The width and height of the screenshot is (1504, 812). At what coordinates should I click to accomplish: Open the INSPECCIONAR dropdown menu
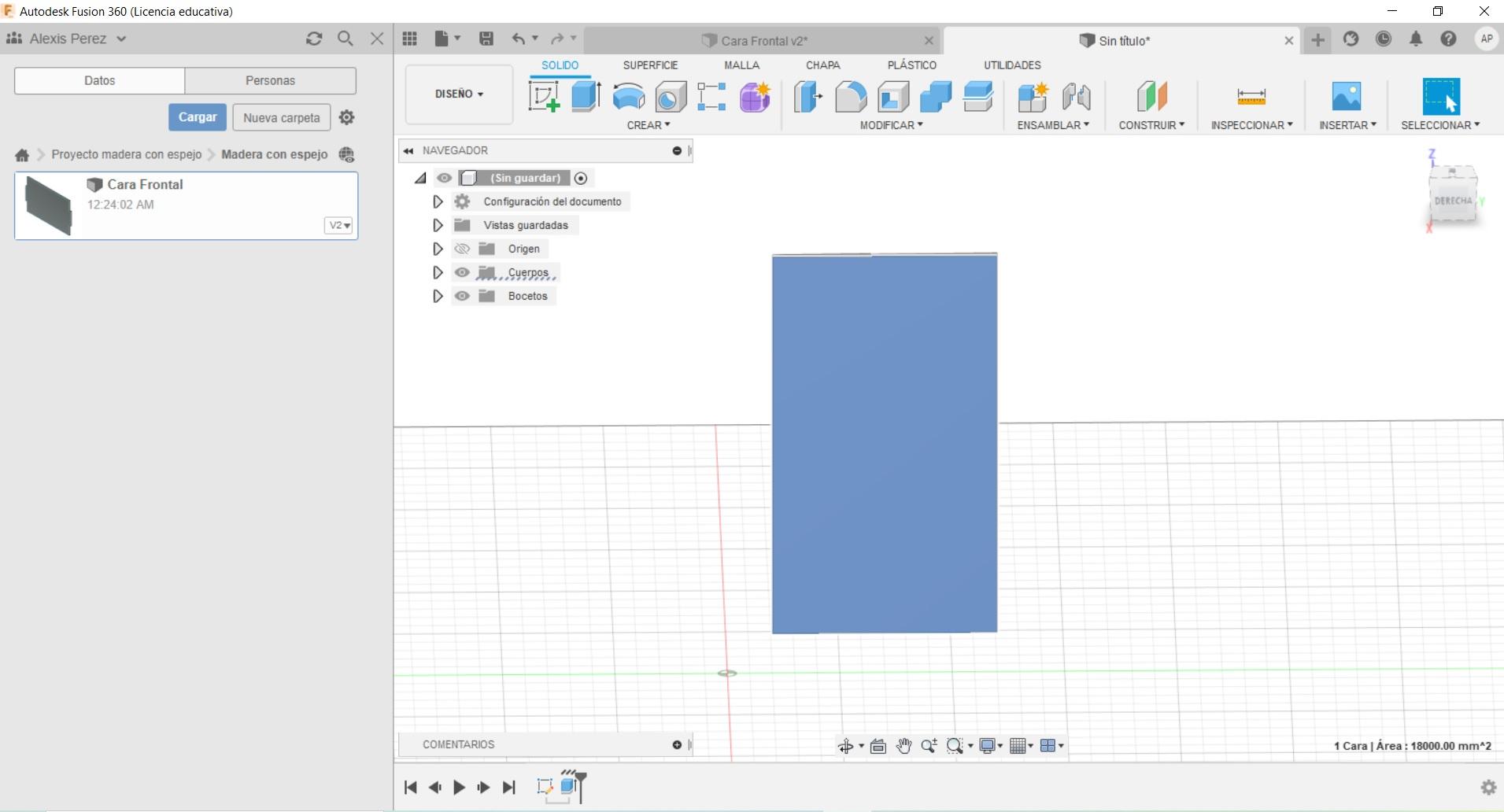click(x=1251, y=125)
